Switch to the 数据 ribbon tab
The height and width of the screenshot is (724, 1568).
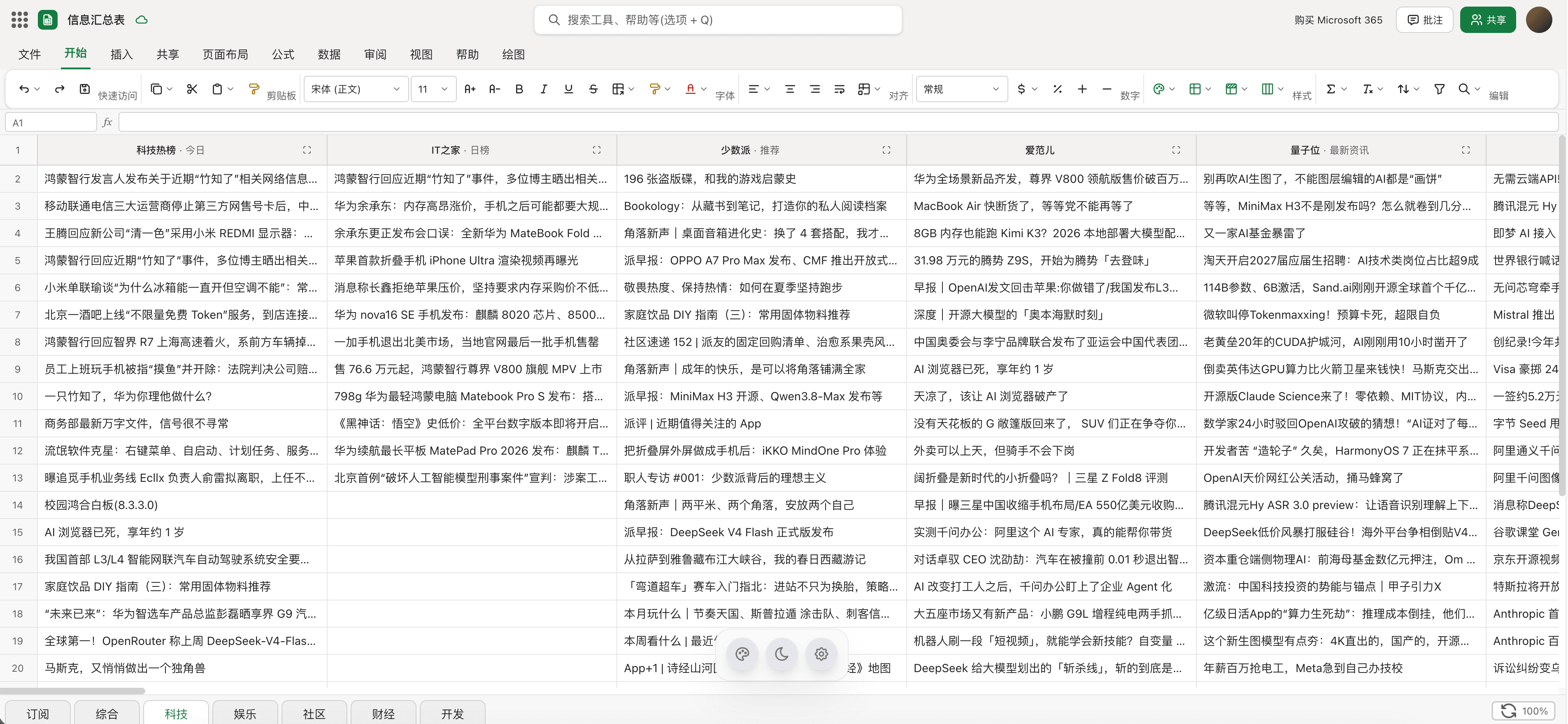point(329,54)
